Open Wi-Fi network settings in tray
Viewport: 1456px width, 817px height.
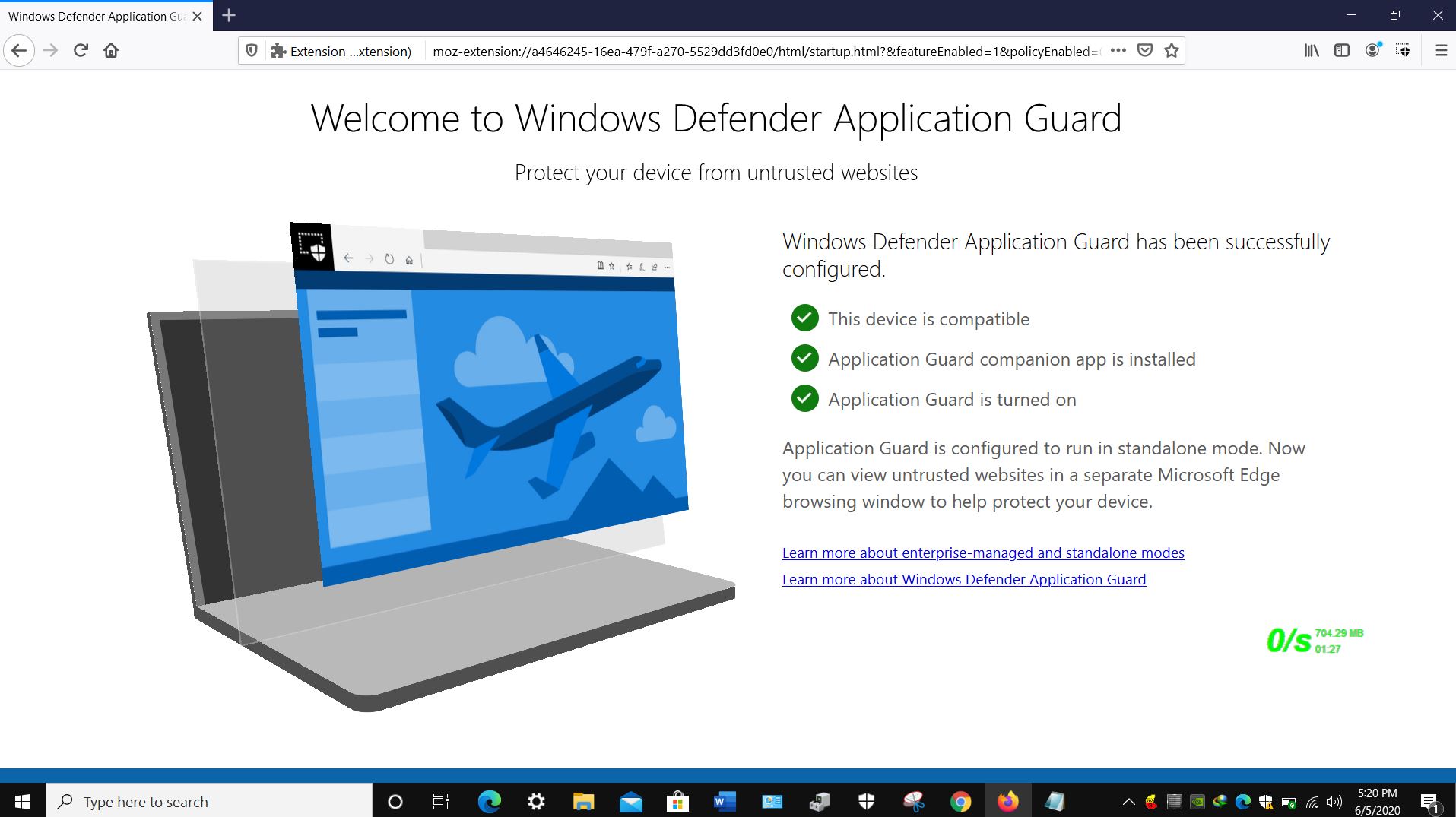(x=1312, y=801)
